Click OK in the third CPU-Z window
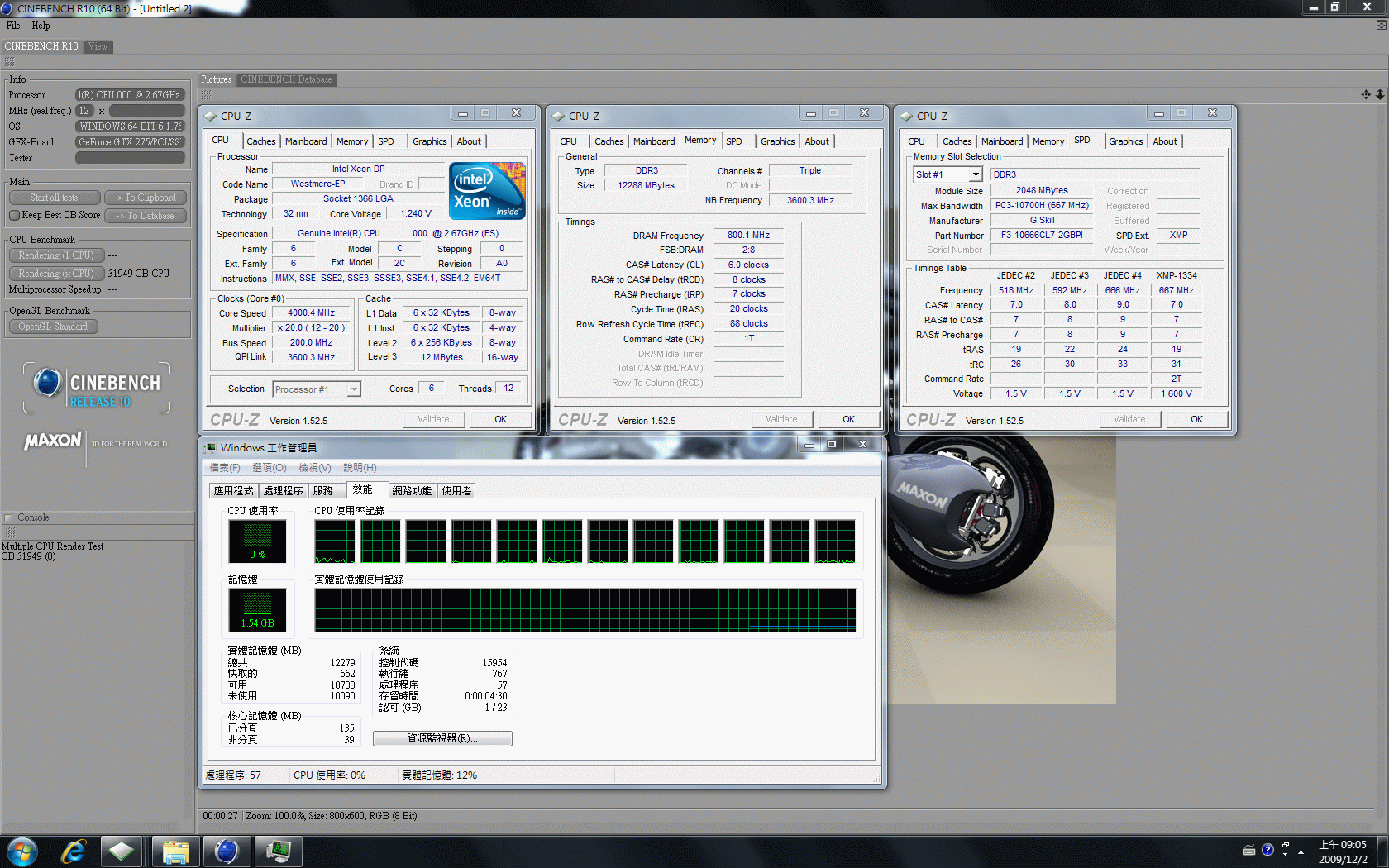Screen dimensions: 1389x868 click(x=1196, y=419)
